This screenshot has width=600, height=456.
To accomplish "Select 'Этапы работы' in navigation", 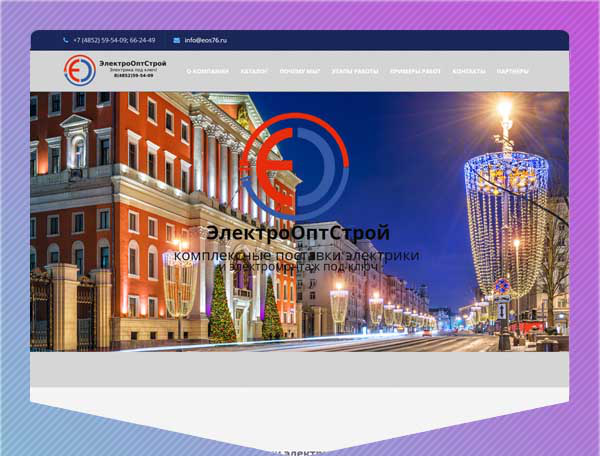I will click(x=355, y=72).
